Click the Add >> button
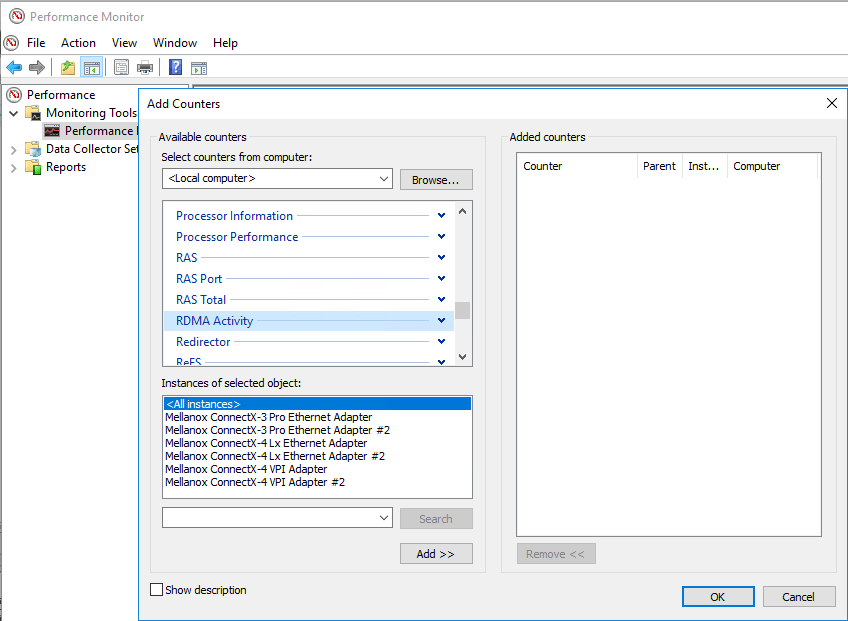The image size is (848, 621). point(436,553)
